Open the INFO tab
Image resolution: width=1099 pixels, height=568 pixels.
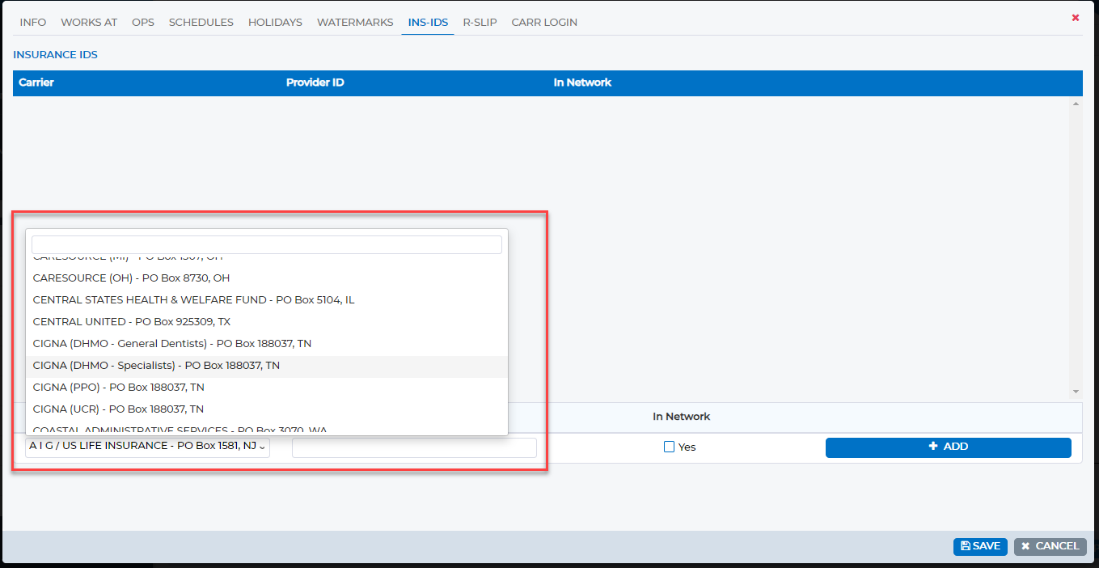[33, 22]
